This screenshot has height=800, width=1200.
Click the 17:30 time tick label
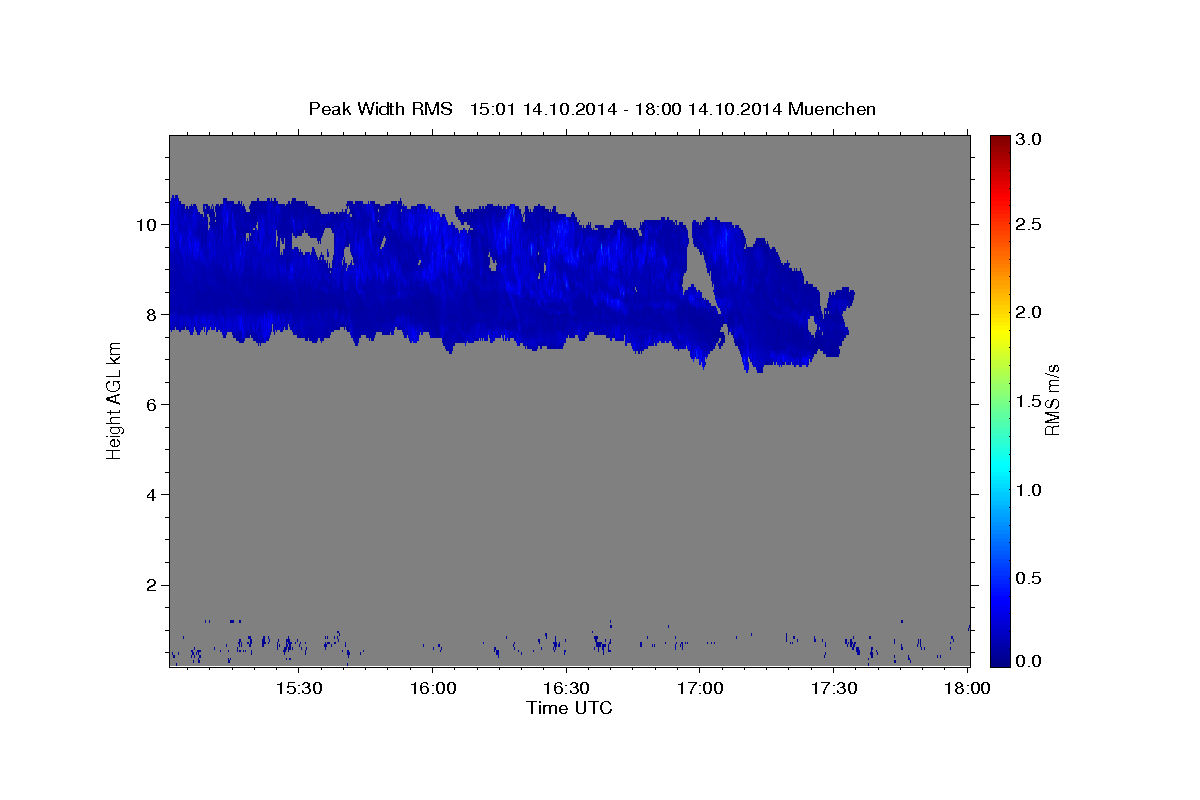(x=833, y=689)
